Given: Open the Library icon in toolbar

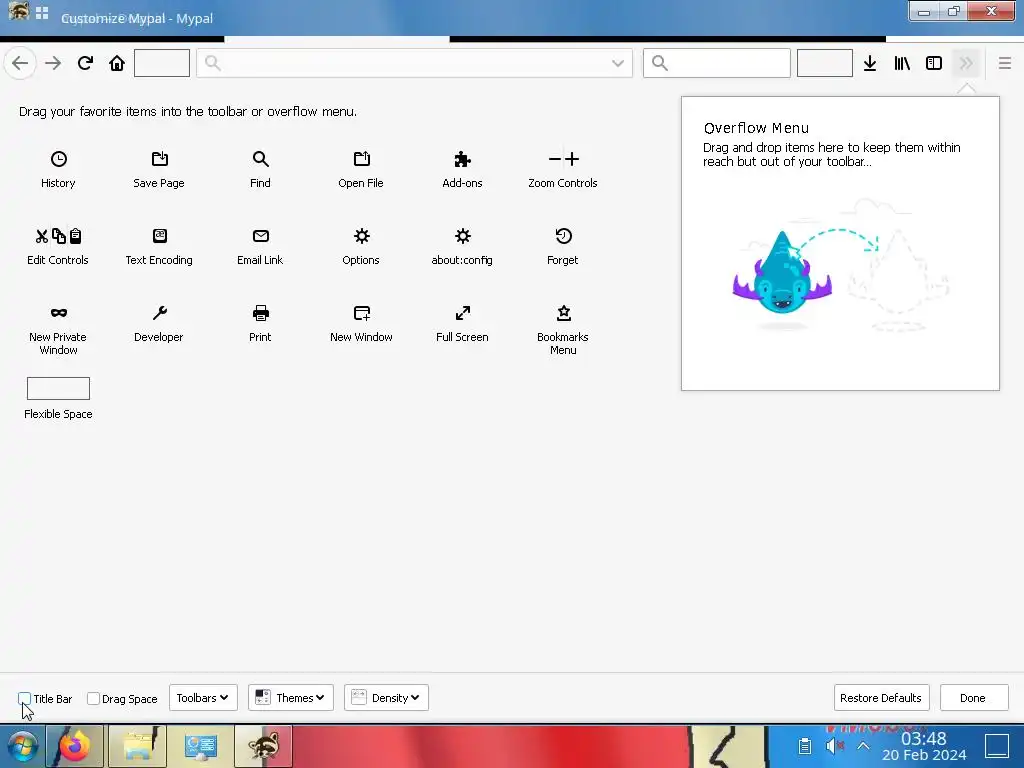Looking at the screenshot, I should click(x=902, y=63).
